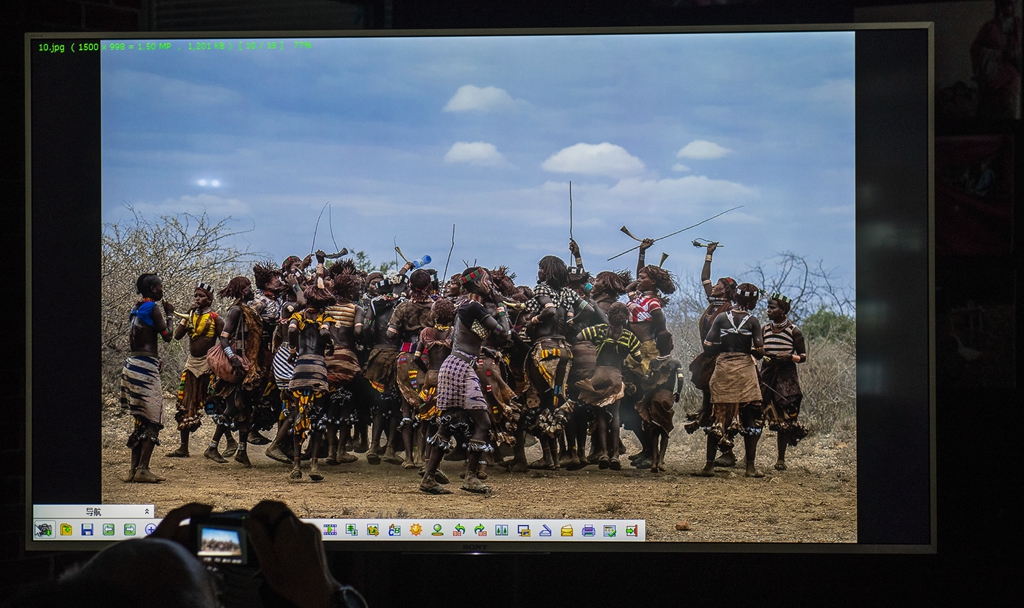Click the displayed tribal dance photo
Image resolution: width=1024 pixels, height=608 pixels.
click(x=478, y=287)
